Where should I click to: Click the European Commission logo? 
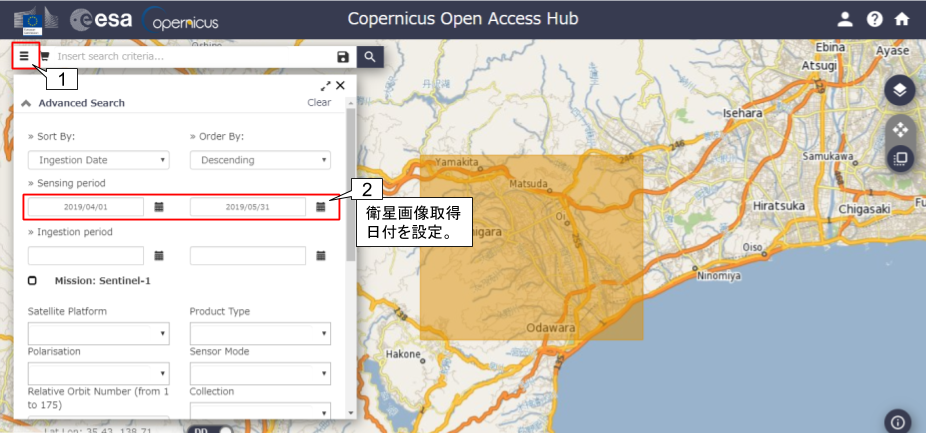coord(36,20)
